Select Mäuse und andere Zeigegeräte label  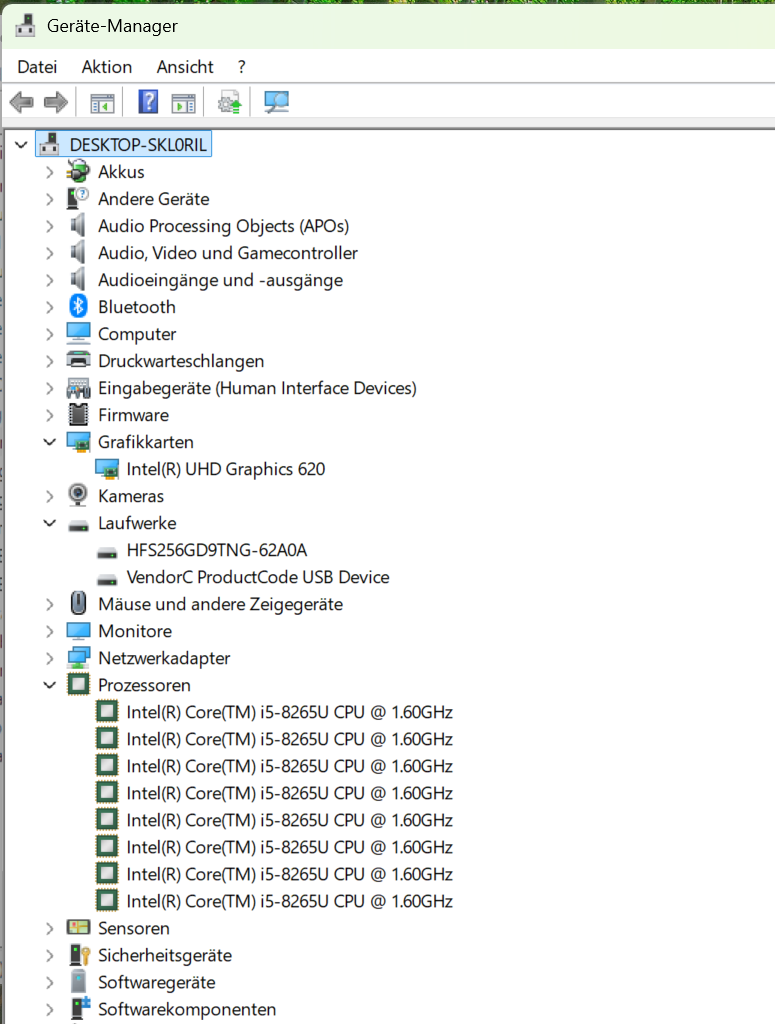[x=220, y=604]
